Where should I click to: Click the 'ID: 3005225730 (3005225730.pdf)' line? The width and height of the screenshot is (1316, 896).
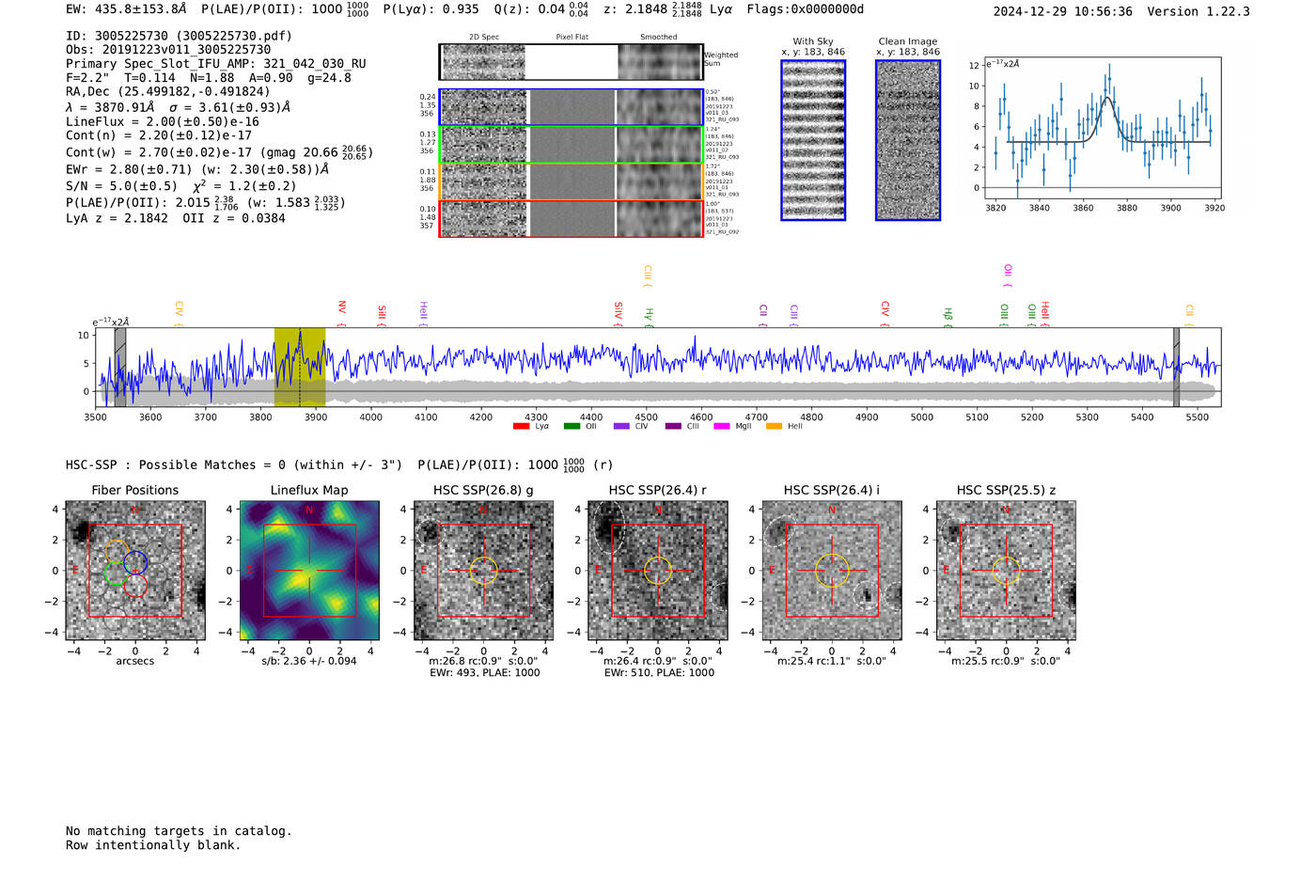click(179, 36)
